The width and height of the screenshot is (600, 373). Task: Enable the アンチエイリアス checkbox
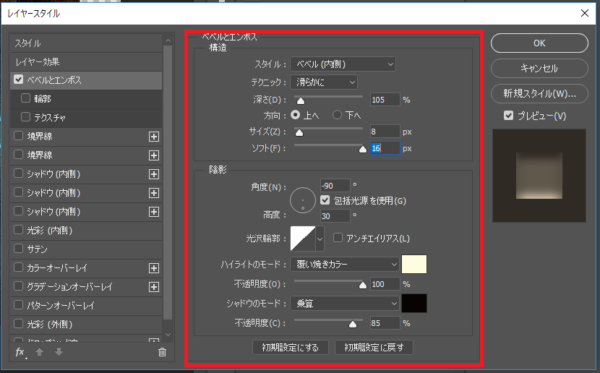click(x=338, y=238)
